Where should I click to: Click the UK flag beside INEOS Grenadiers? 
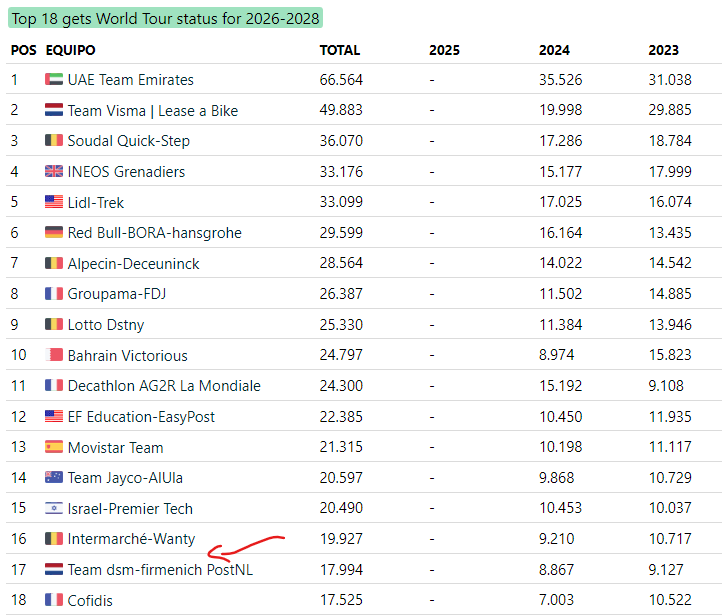54,171
